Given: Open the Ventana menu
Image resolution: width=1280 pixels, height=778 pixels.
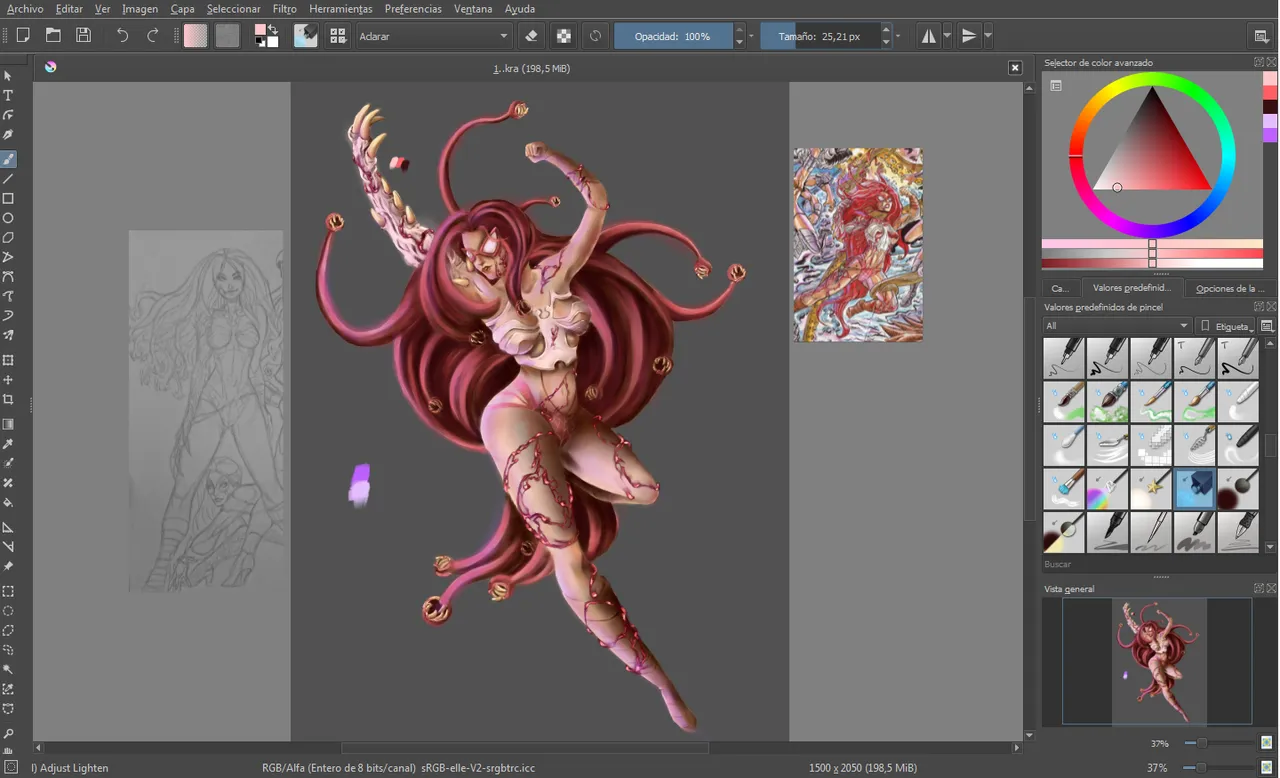Looking at the screenshot, I should (473, 9).
